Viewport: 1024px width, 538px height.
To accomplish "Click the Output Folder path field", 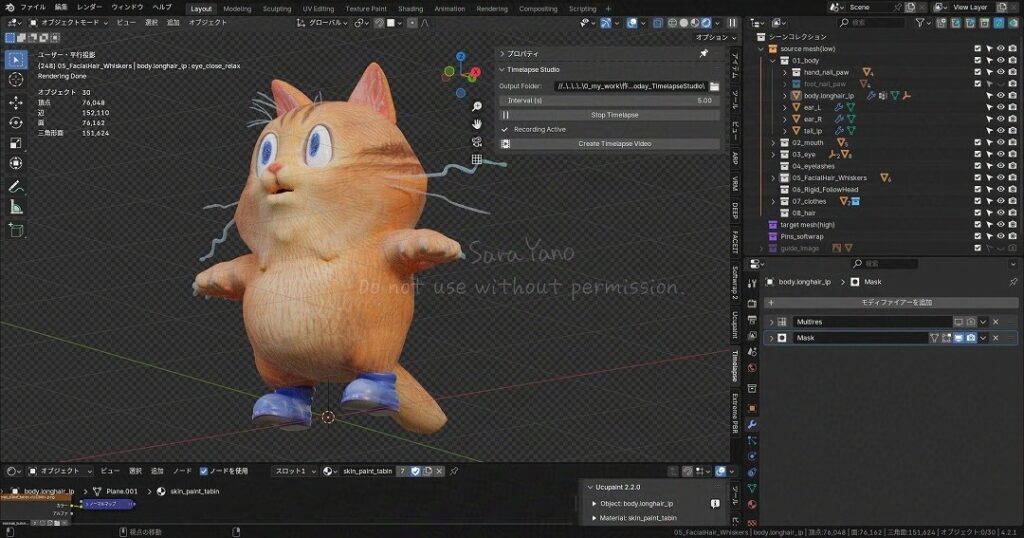I will coord(630,86).
